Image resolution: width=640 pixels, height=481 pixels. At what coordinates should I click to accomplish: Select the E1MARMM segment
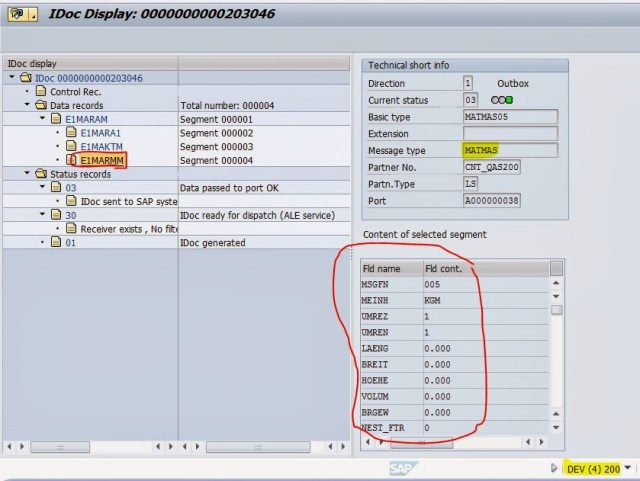[100, 160]
